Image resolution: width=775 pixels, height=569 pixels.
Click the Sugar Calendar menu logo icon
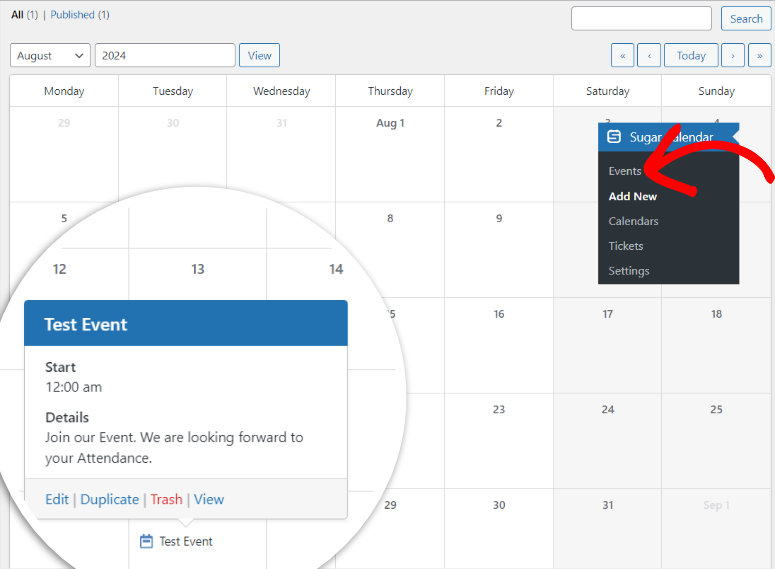[x=613, y=136]
